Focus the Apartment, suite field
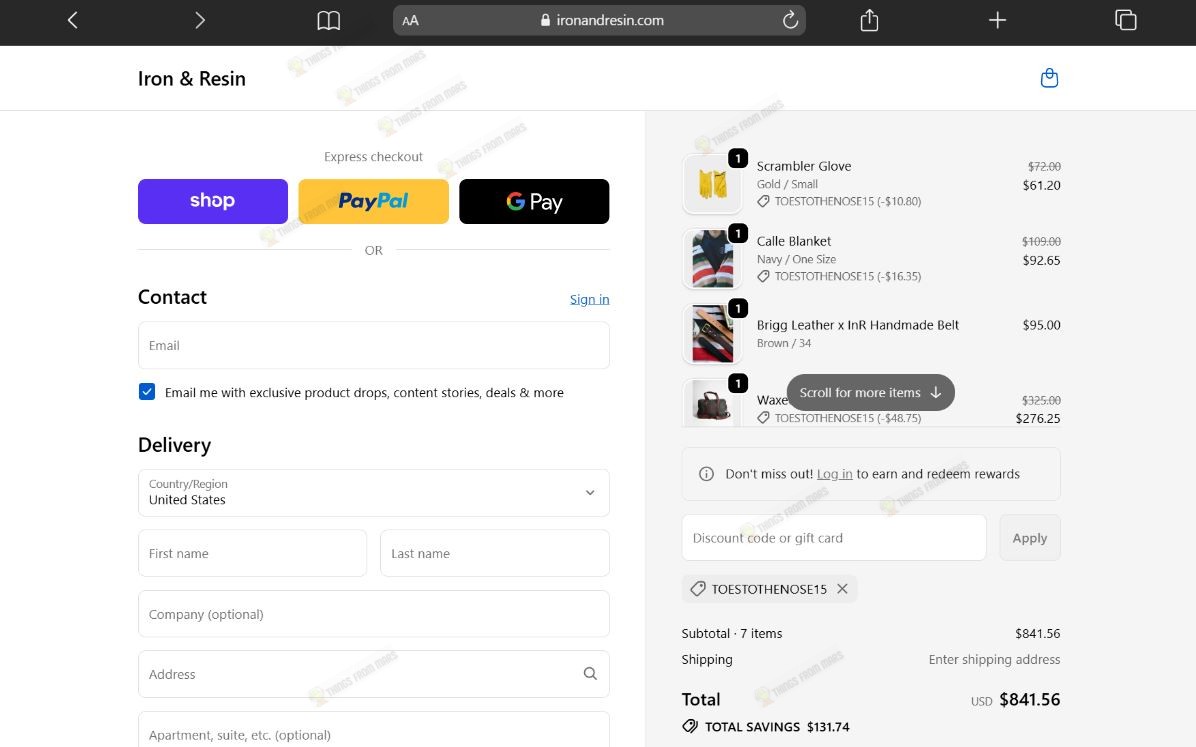1196x747 pixels. (x=374, y=729)
